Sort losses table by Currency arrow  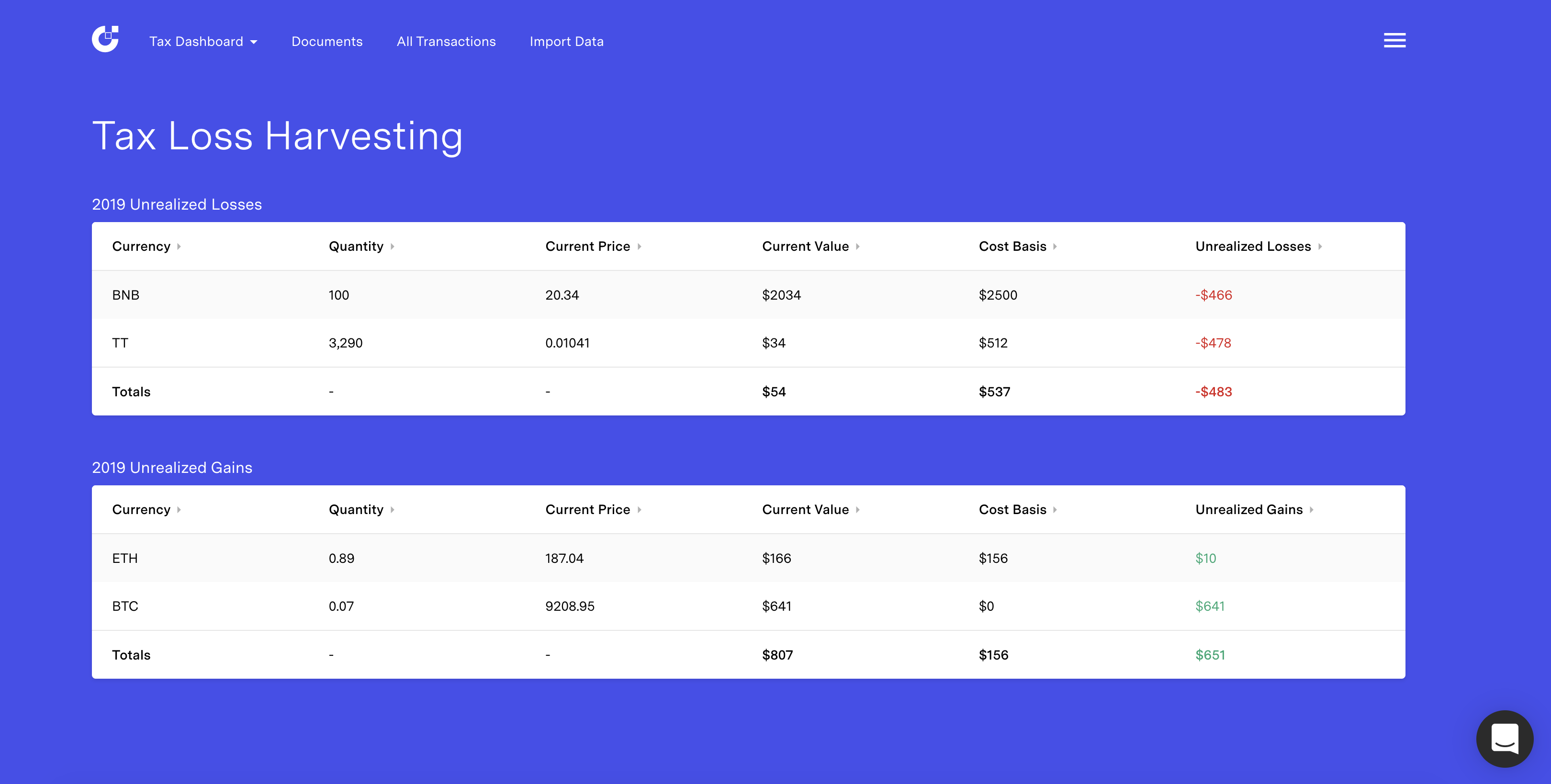(x=179, y=247)
